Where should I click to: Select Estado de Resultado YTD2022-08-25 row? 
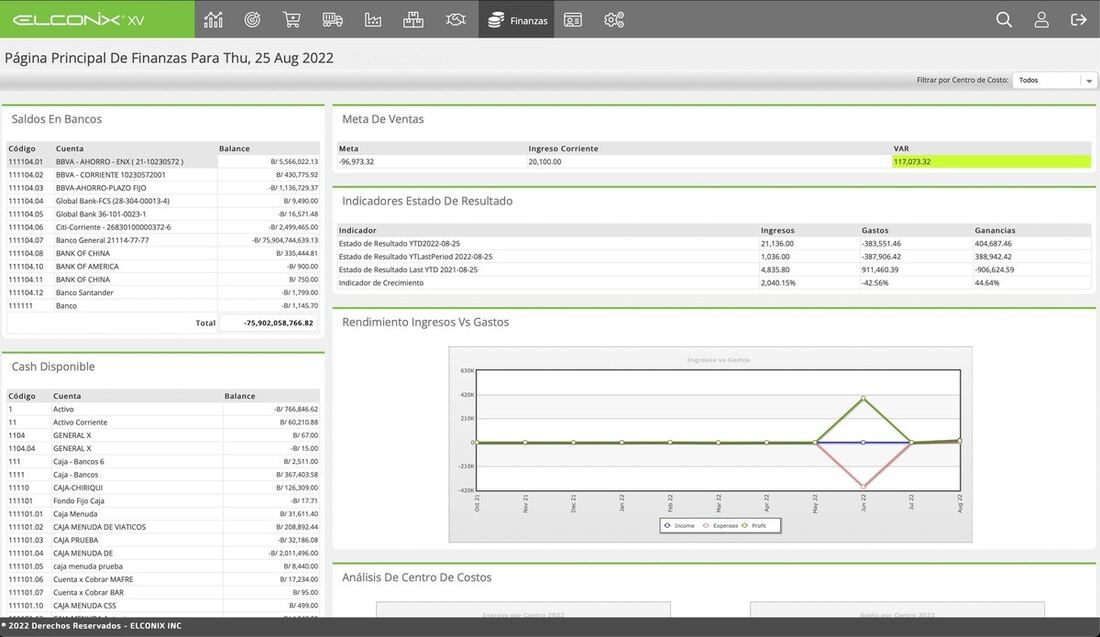click(714, 243)
